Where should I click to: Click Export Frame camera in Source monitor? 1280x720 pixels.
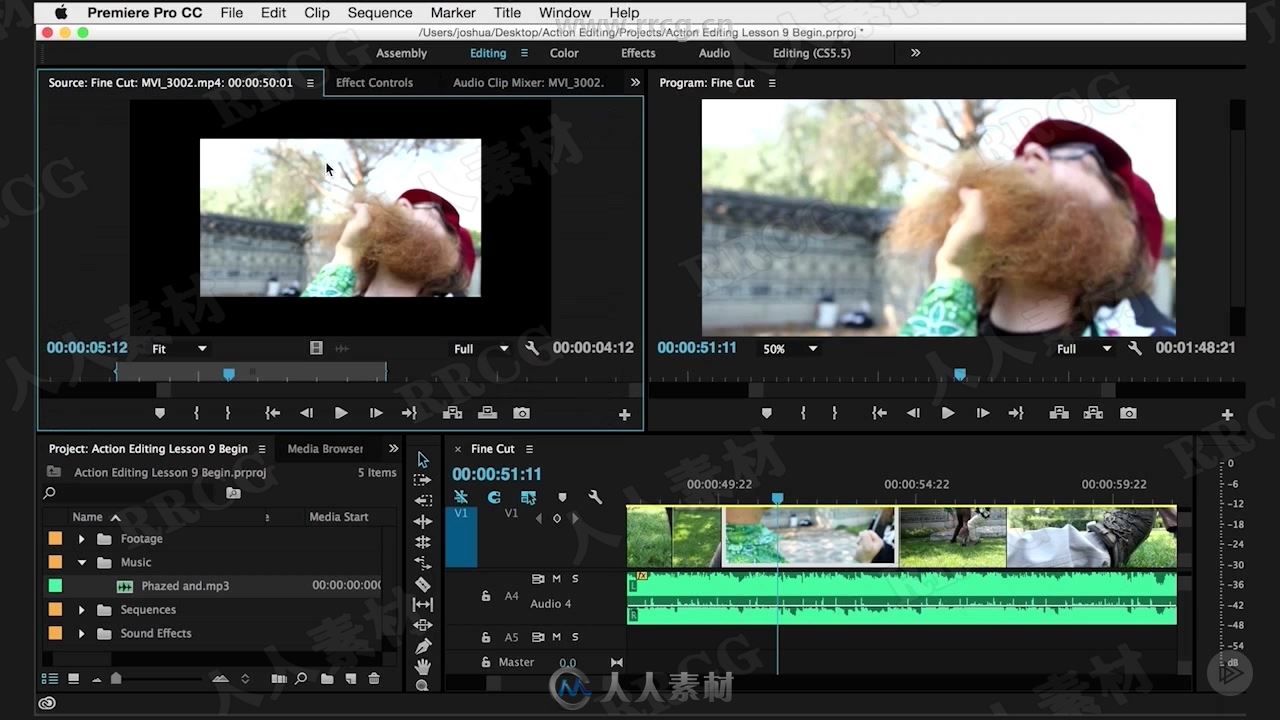coord(521,413)
